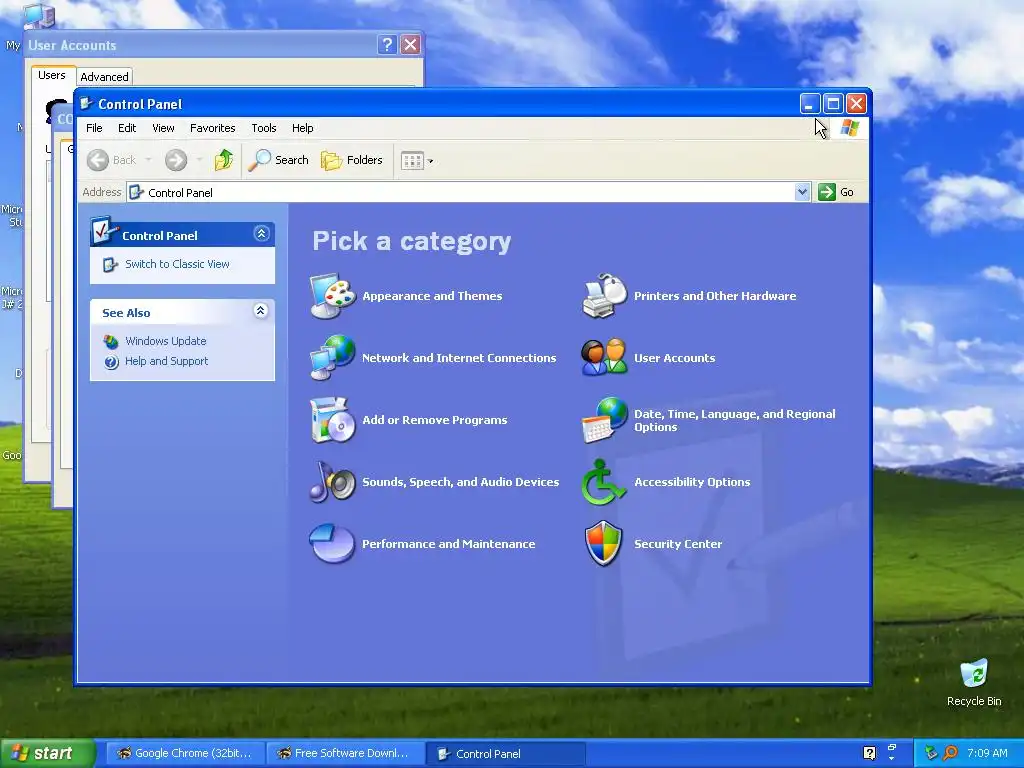Click the Windows Update globe icon
Viewport: 1024px width, 768px height.
111,342
